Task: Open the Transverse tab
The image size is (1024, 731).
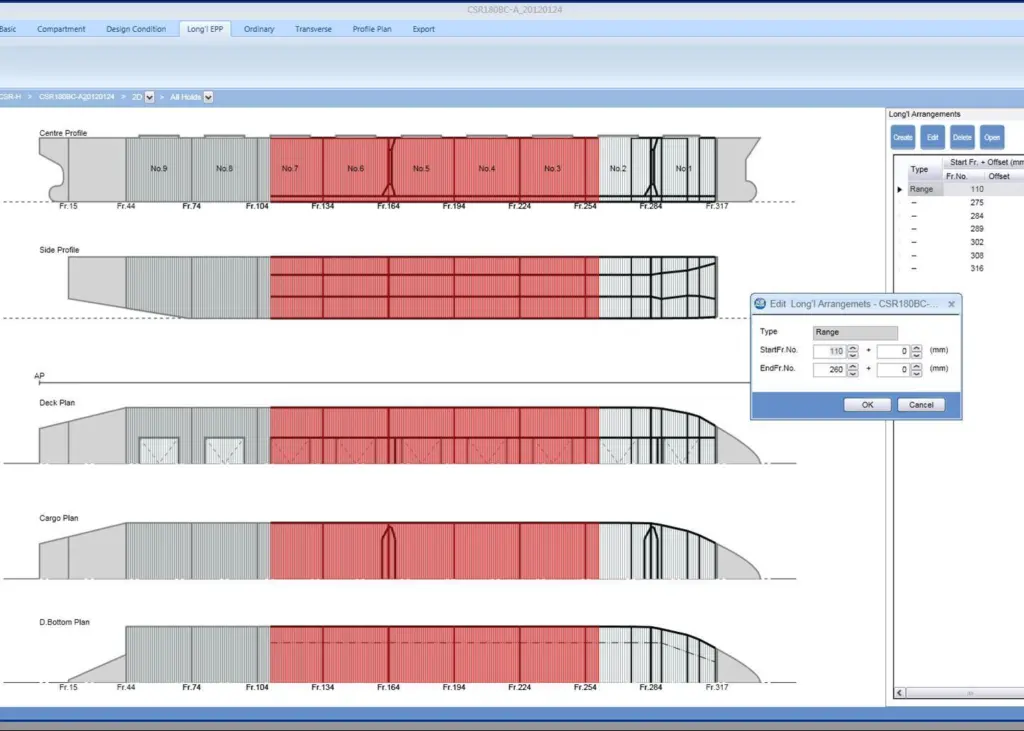Action: [x=313, y=29]
